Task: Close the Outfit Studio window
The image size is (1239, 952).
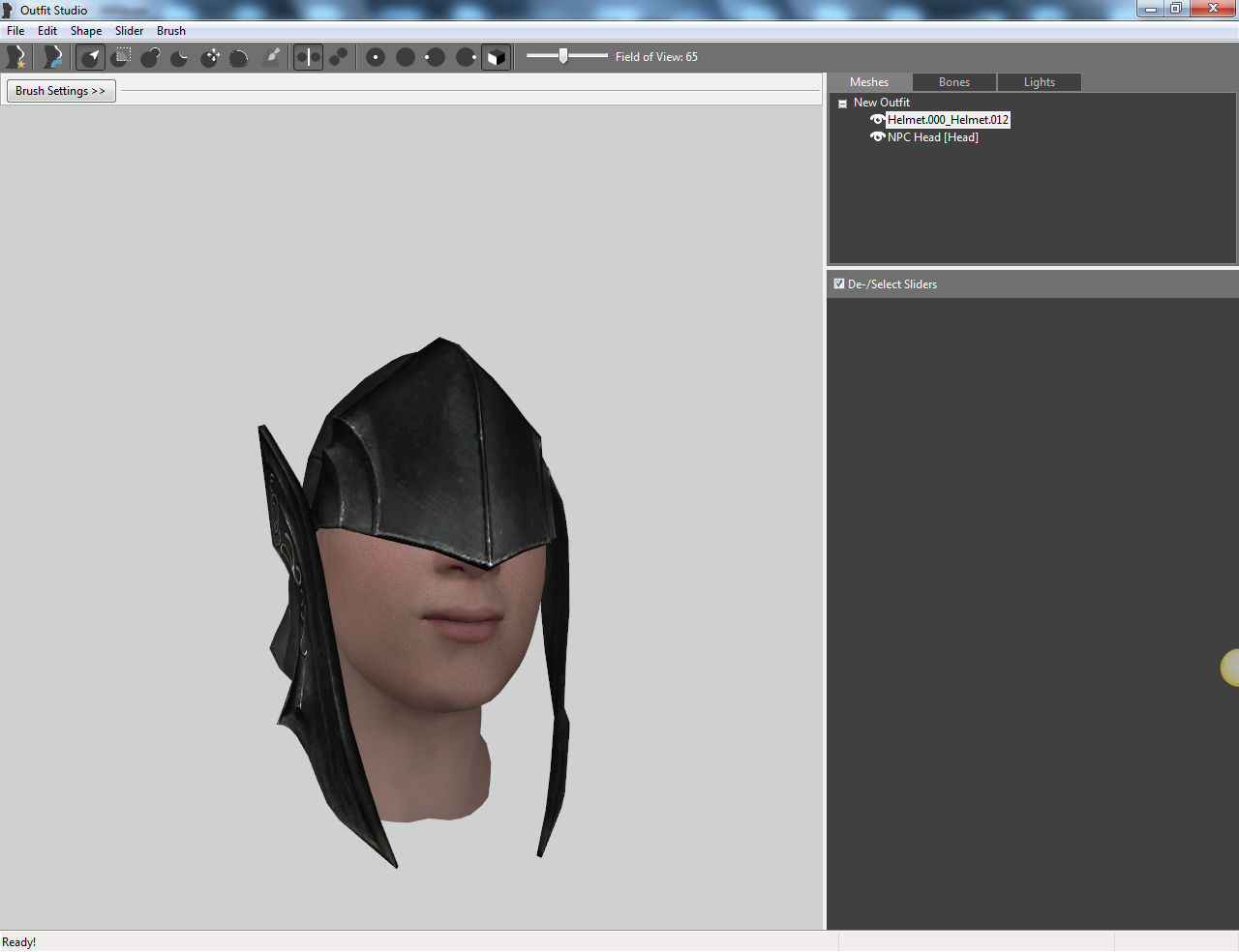Action: click(x=1214, y=9)
